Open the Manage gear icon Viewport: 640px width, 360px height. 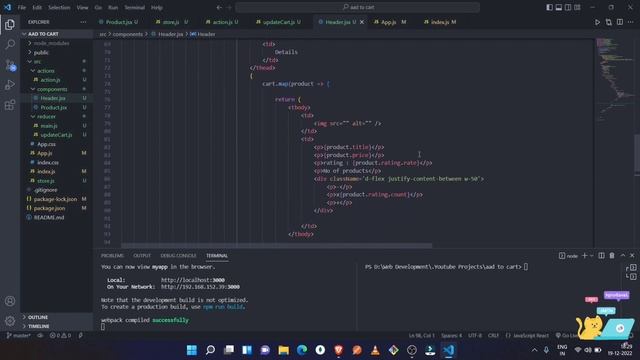pos(10,321)
